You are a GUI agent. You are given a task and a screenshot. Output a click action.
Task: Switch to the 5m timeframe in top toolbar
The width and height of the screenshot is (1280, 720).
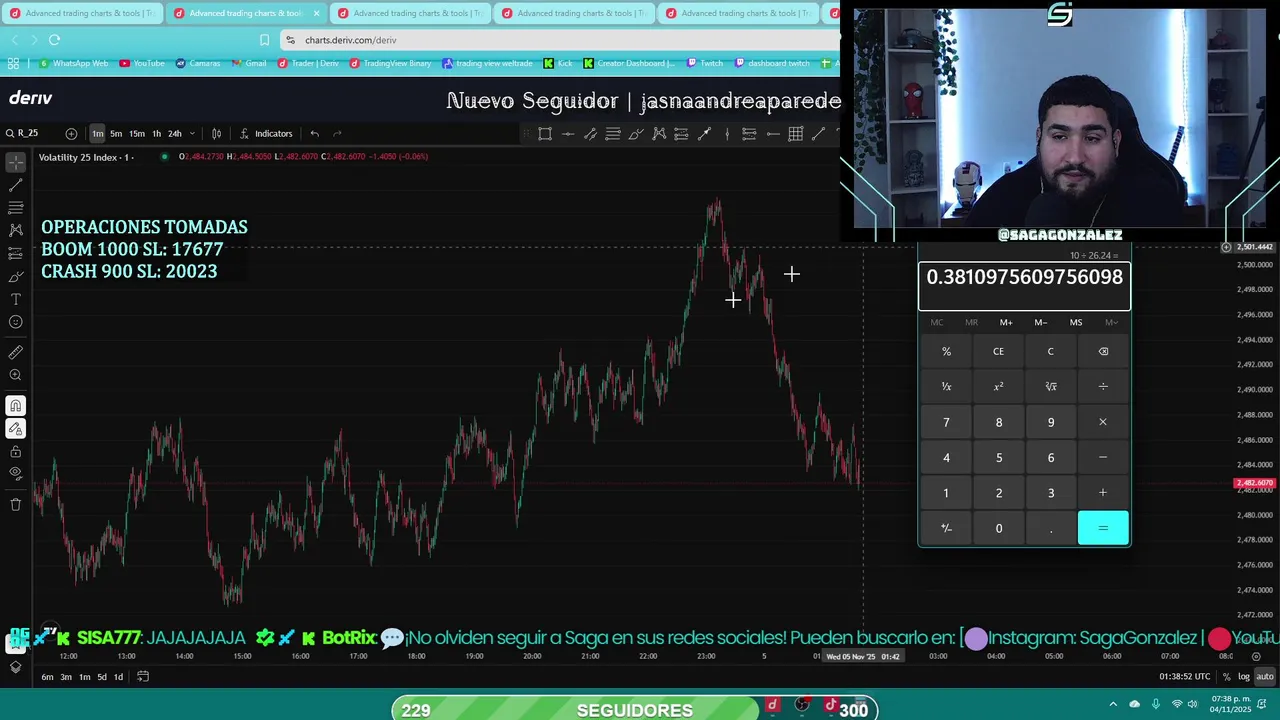click(x=116, y=133)
